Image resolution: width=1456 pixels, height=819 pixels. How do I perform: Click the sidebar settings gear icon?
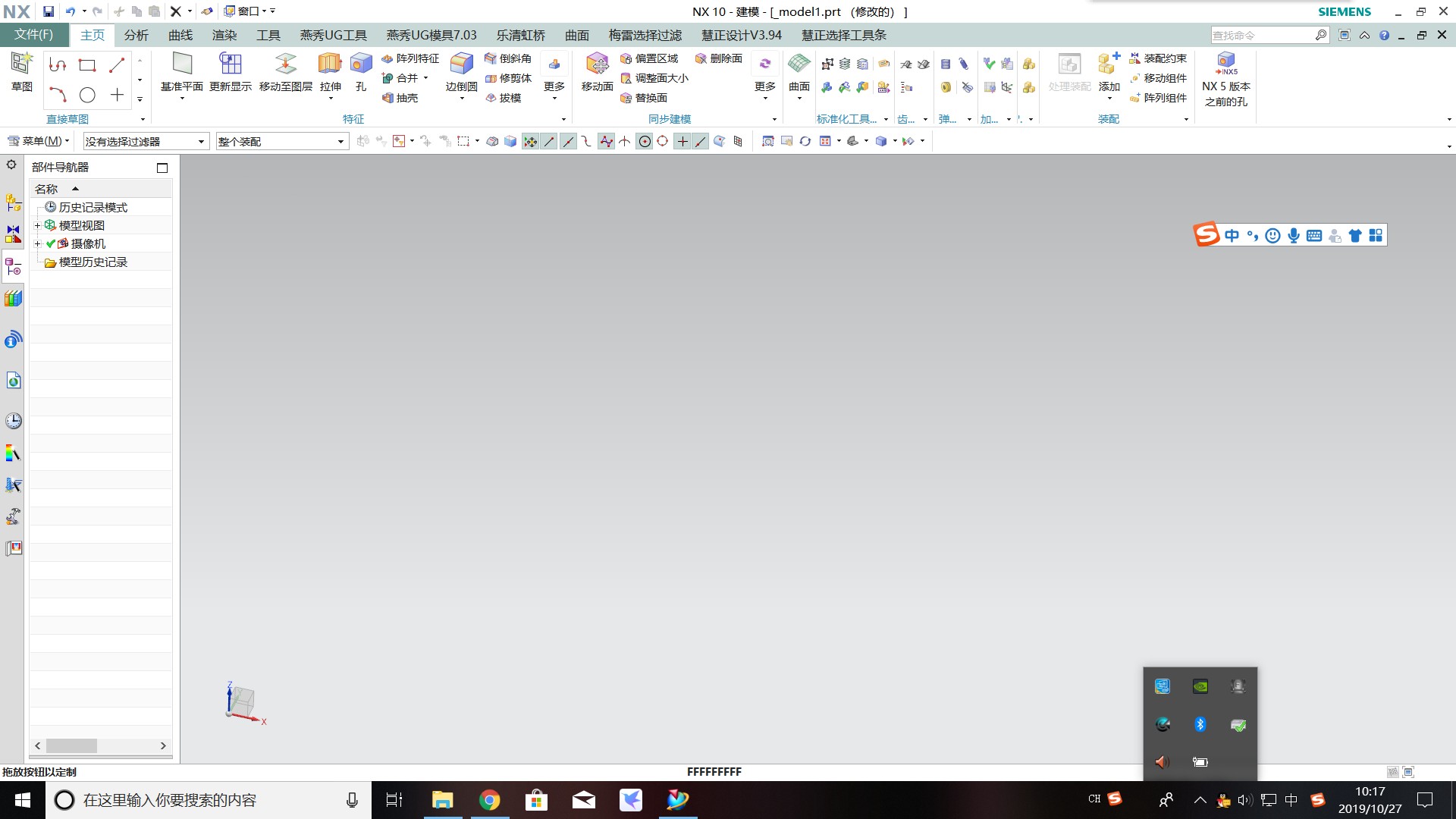point(11,165)
